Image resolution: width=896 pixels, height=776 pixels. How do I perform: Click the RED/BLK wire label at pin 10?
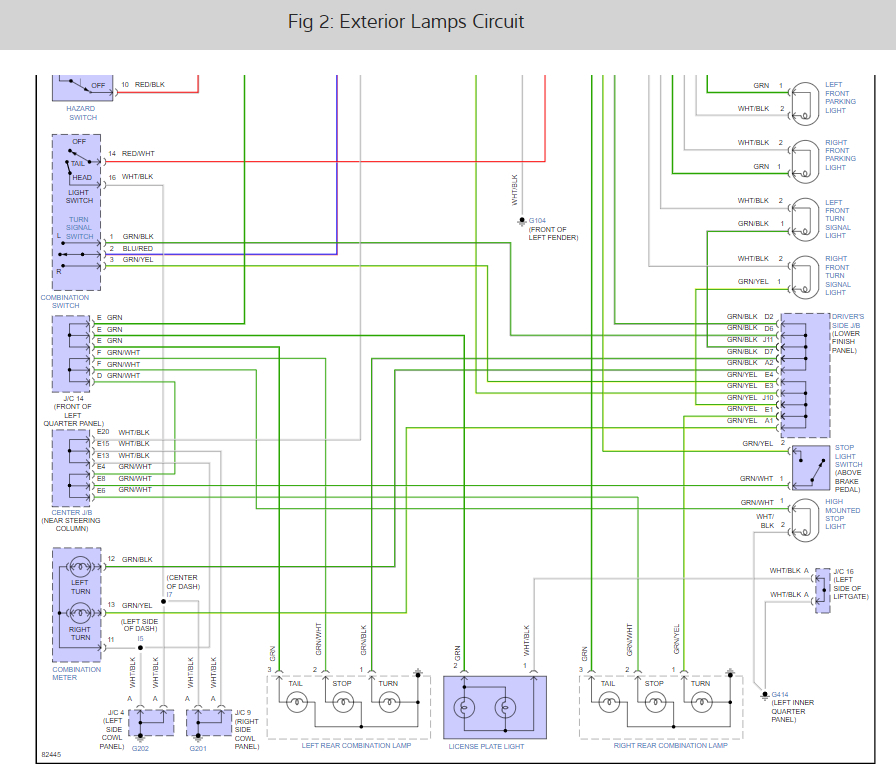tap(150, 85)
